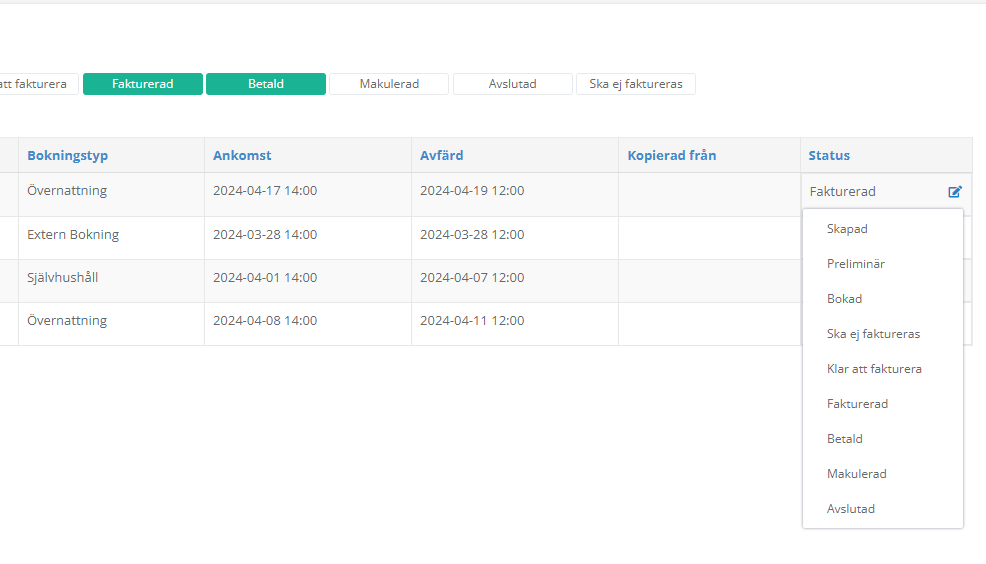Set status to Avslutad in dropdown
Viewport: 986px width, 564px height.
pos(851,509)
